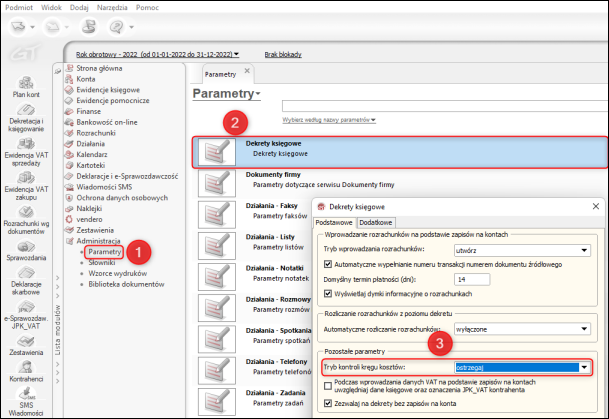Open Strona główna in the module list
Screen dimensions: 609x419
[x=99, y=68]
